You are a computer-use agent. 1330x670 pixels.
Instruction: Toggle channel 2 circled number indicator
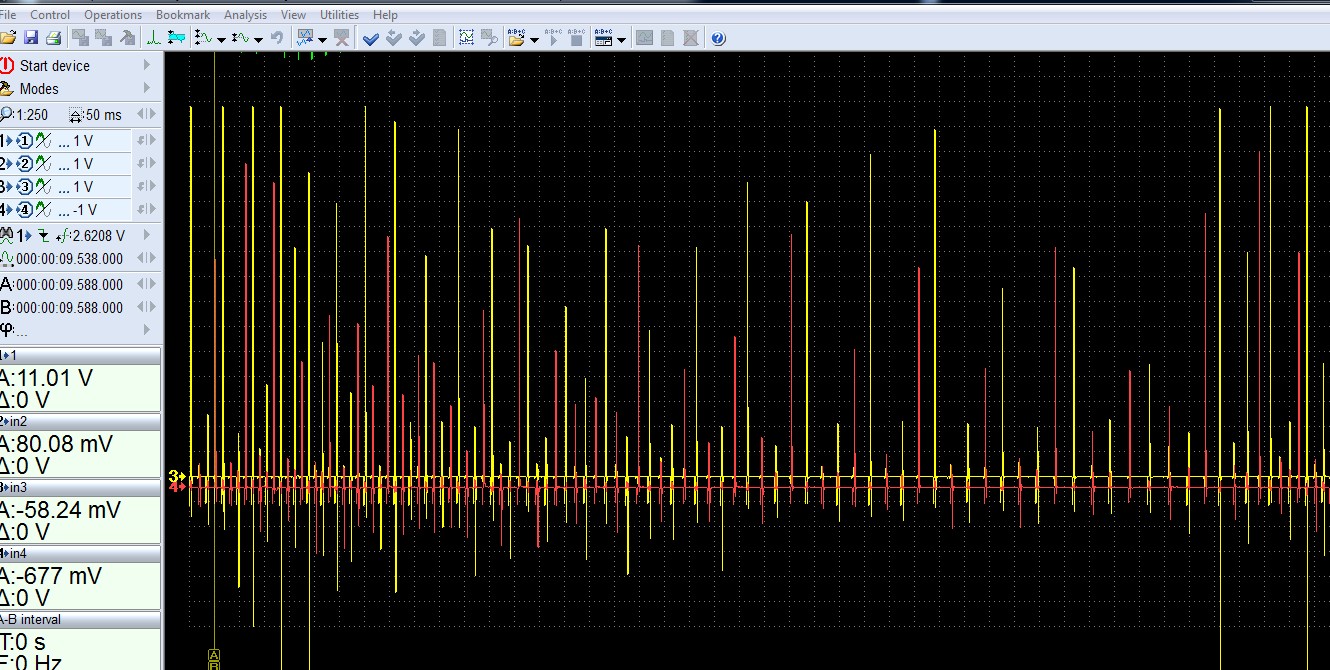tap(25, 164)
